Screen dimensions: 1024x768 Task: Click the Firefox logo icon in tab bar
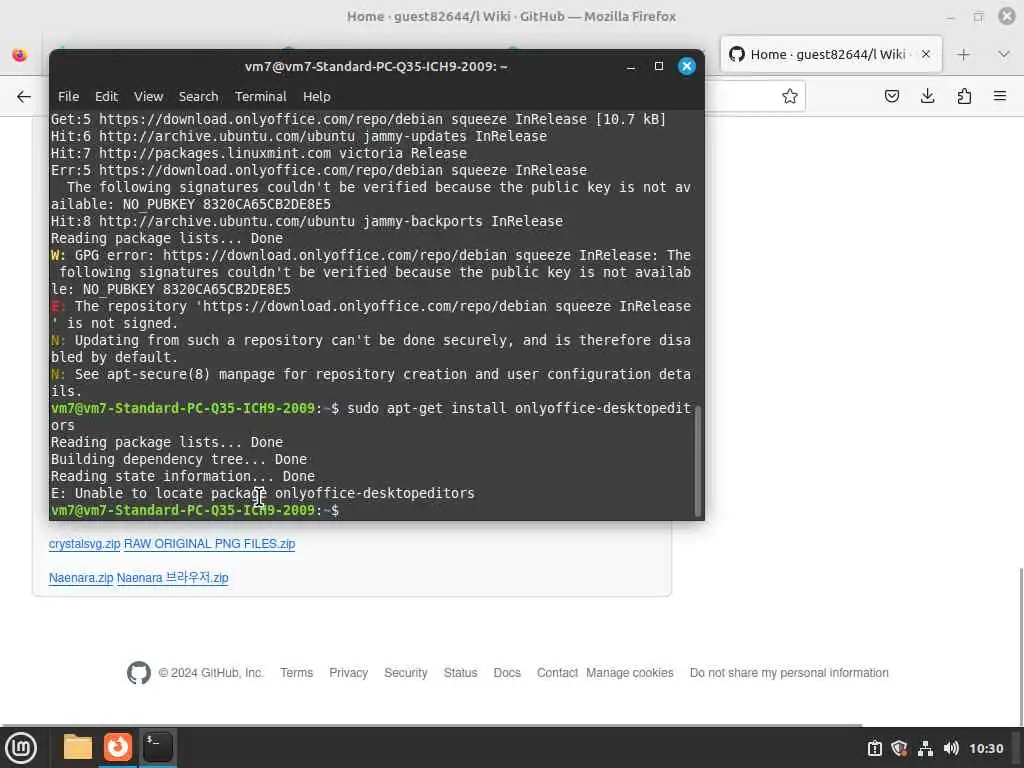pyautogui.click(x=20, y=54)
